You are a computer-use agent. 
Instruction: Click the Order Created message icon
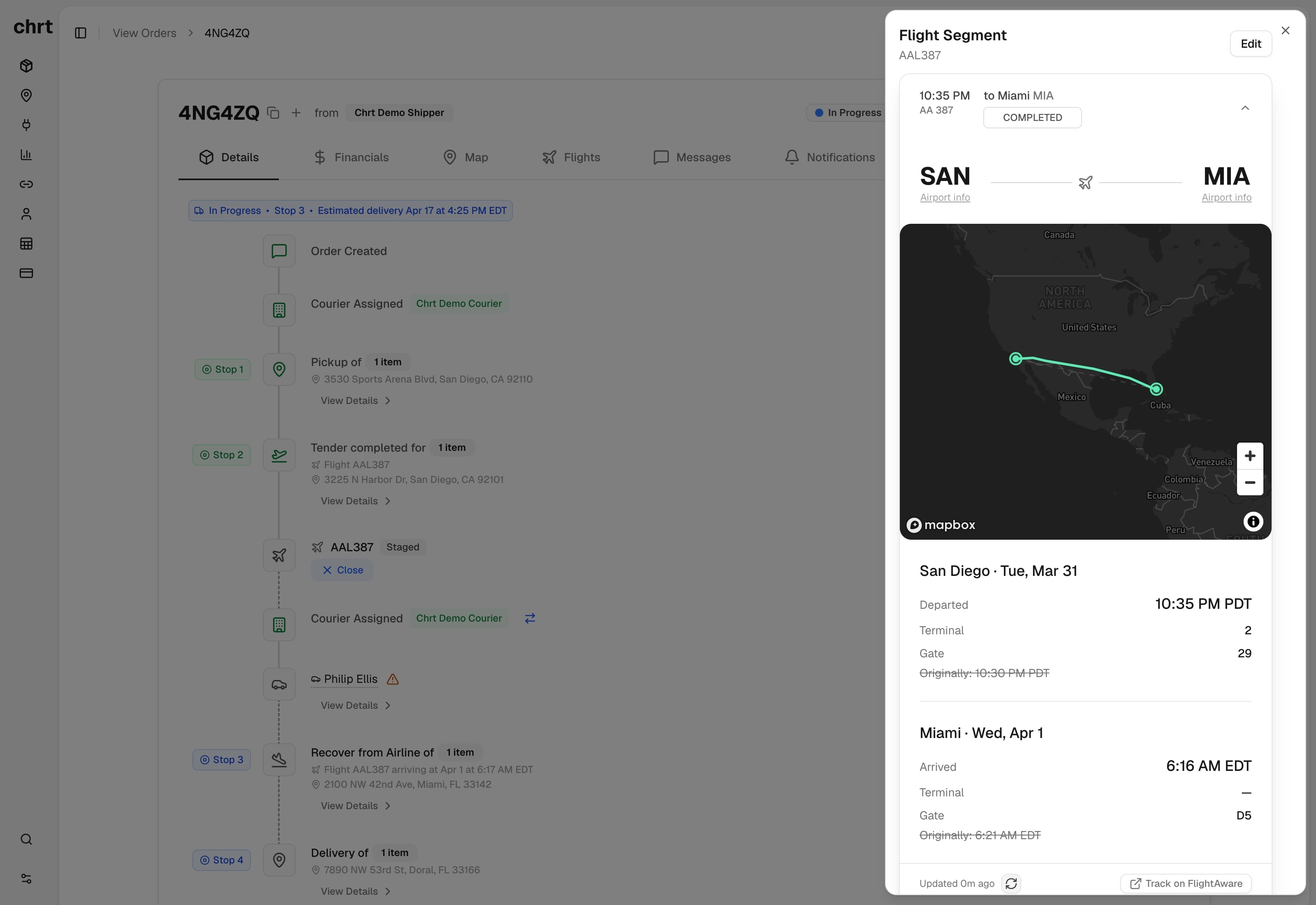point(279,251)
